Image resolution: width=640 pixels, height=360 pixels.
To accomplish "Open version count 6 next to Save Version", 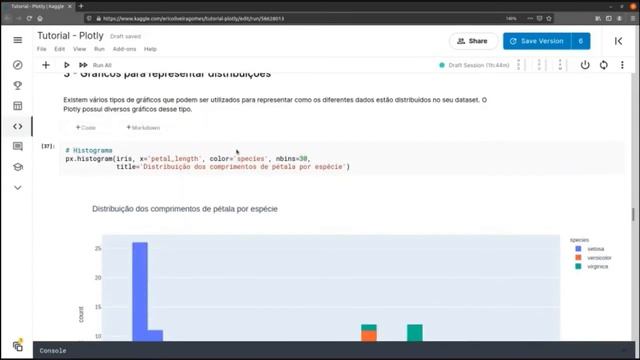I will click(580, 41).
